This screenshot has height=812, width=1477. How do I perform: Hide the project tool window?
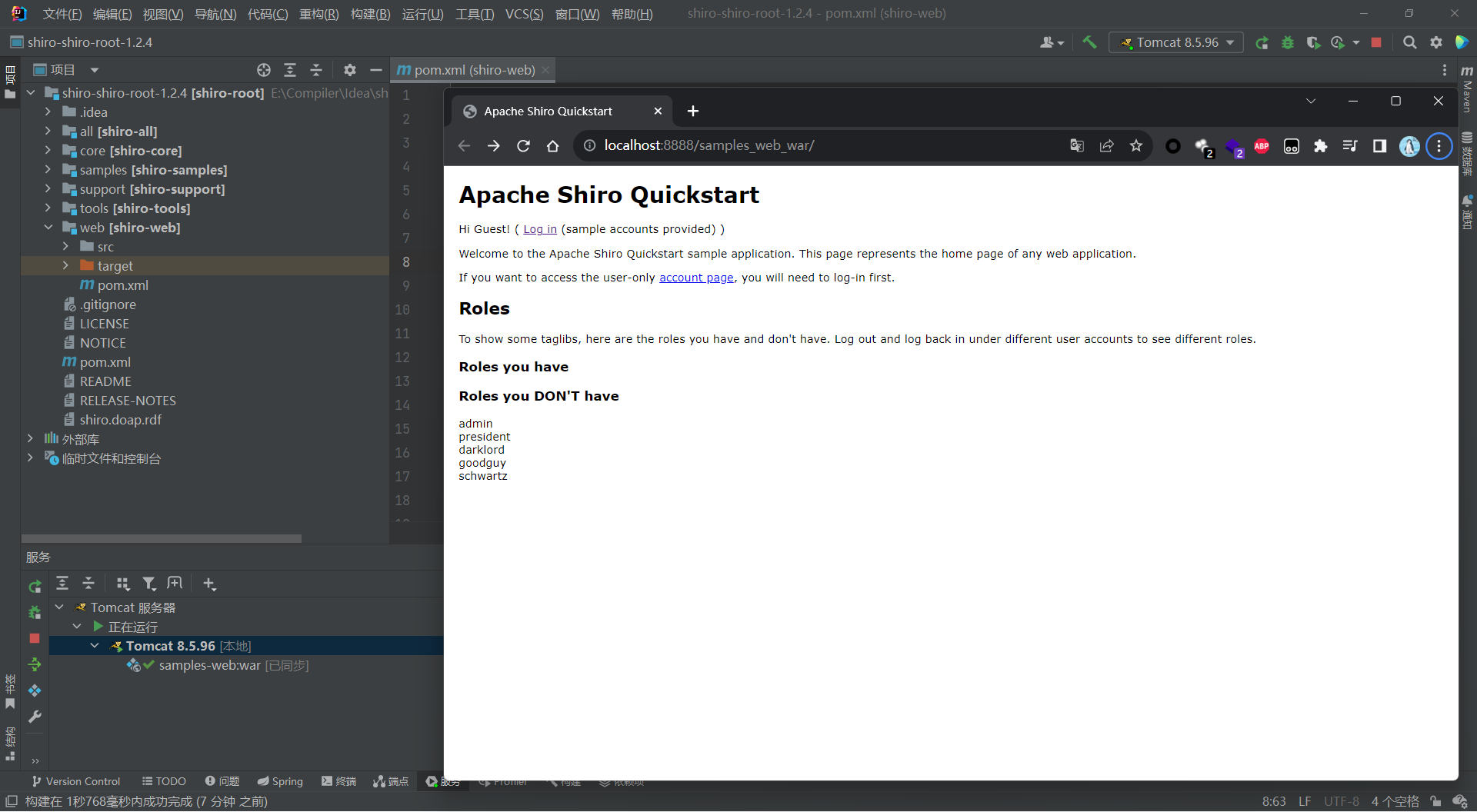click(x=376, y=70)
